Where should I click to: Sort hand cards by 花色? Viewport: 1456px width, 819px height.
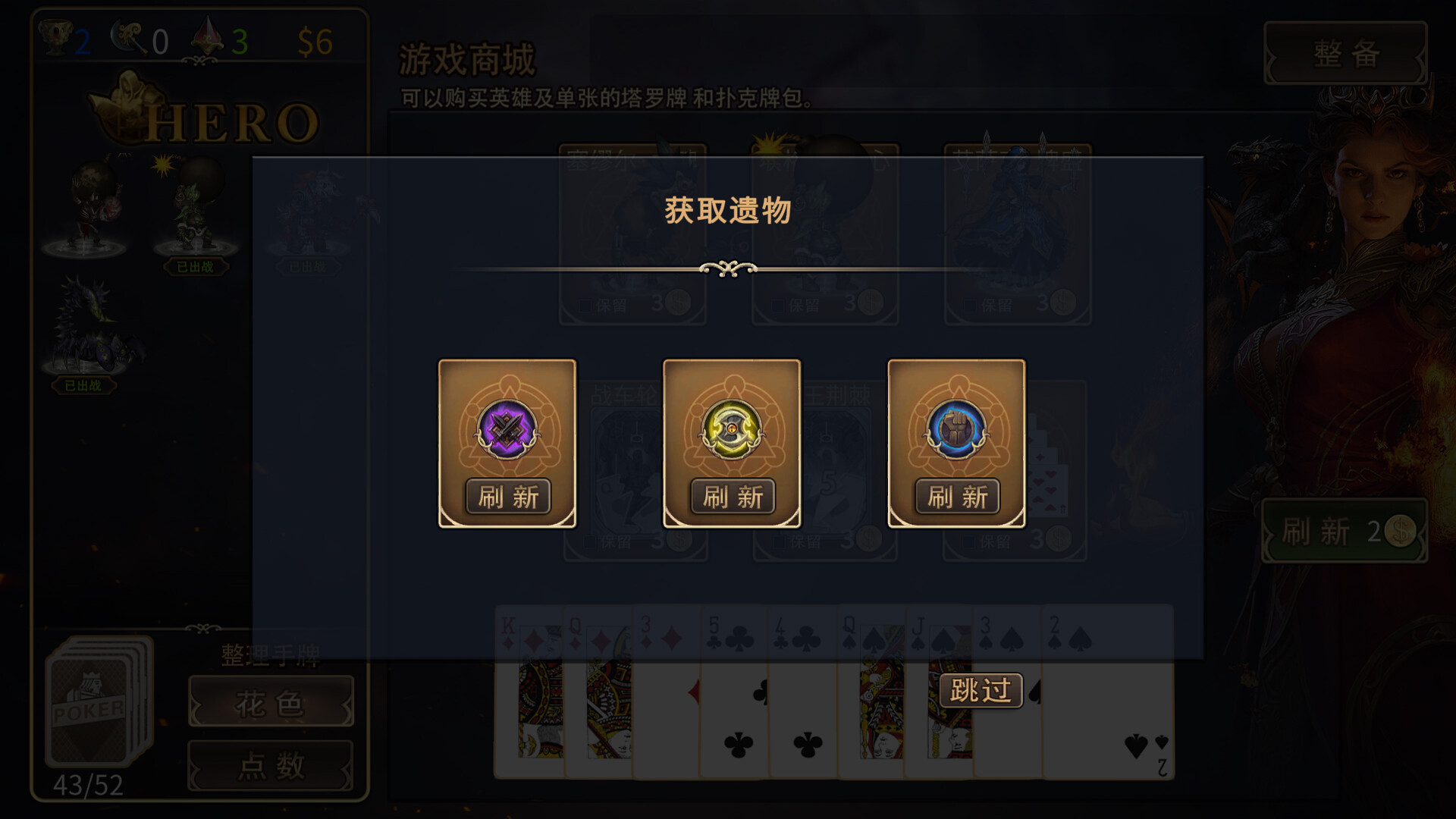coord(271,704)
